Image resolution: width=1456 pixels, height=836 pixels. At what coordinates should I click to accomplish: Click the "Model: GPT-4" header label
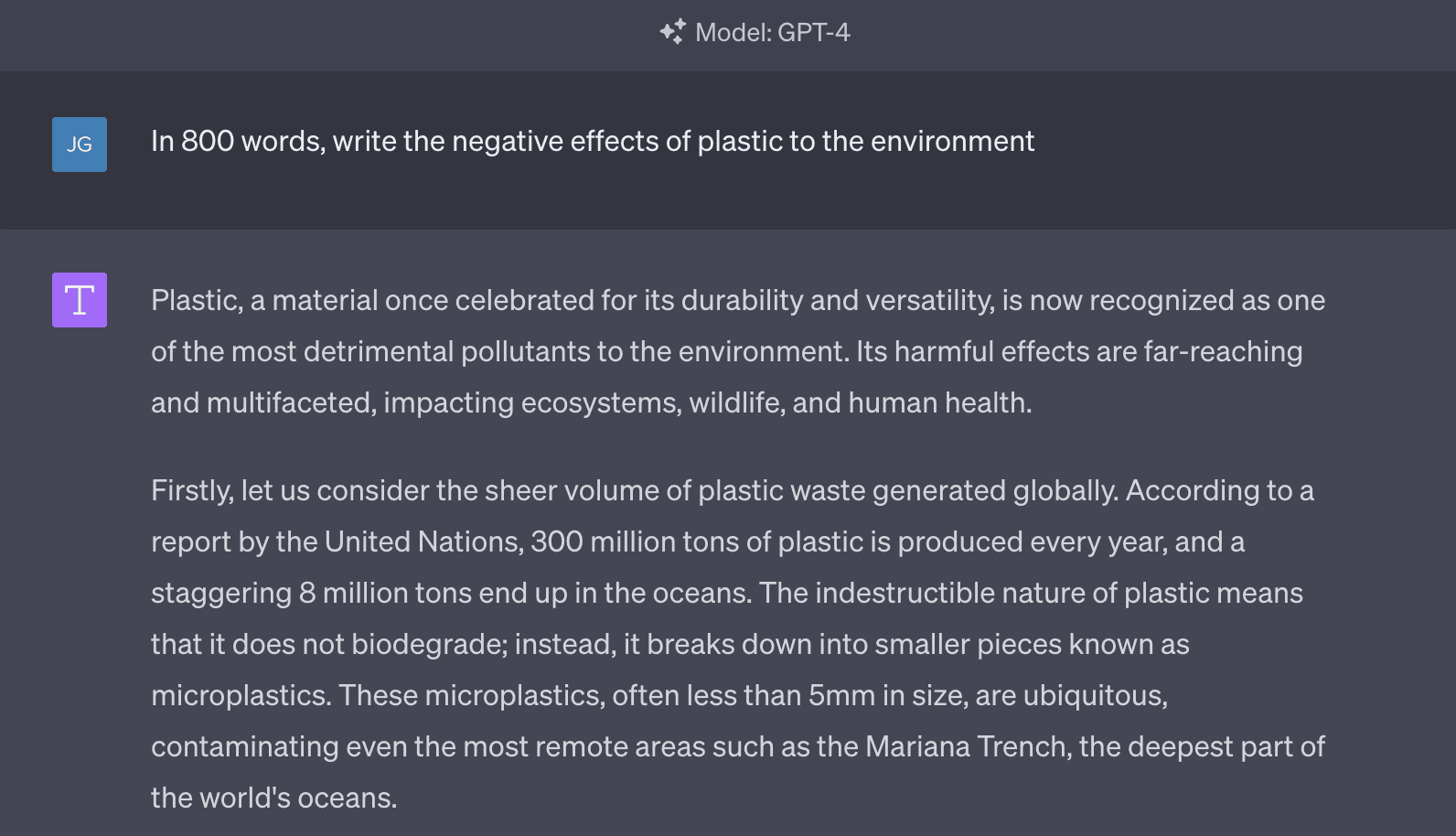[772, 32]
